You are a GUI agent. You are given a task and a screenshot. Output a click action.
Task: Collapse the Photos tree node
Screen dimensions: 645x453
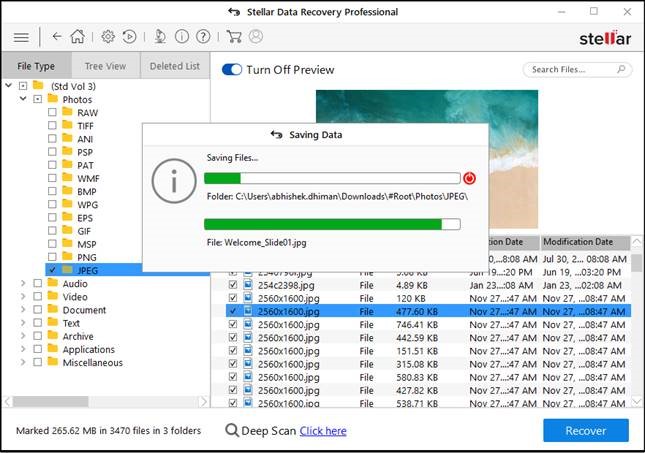tap(23, 99)
